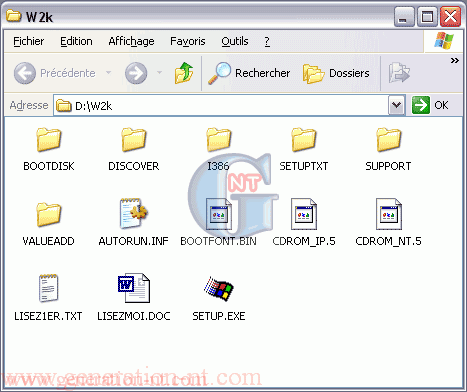Select the VALUEADD folder icon
The height and width of the screenshot is (392, 467).
pos(49,214)
